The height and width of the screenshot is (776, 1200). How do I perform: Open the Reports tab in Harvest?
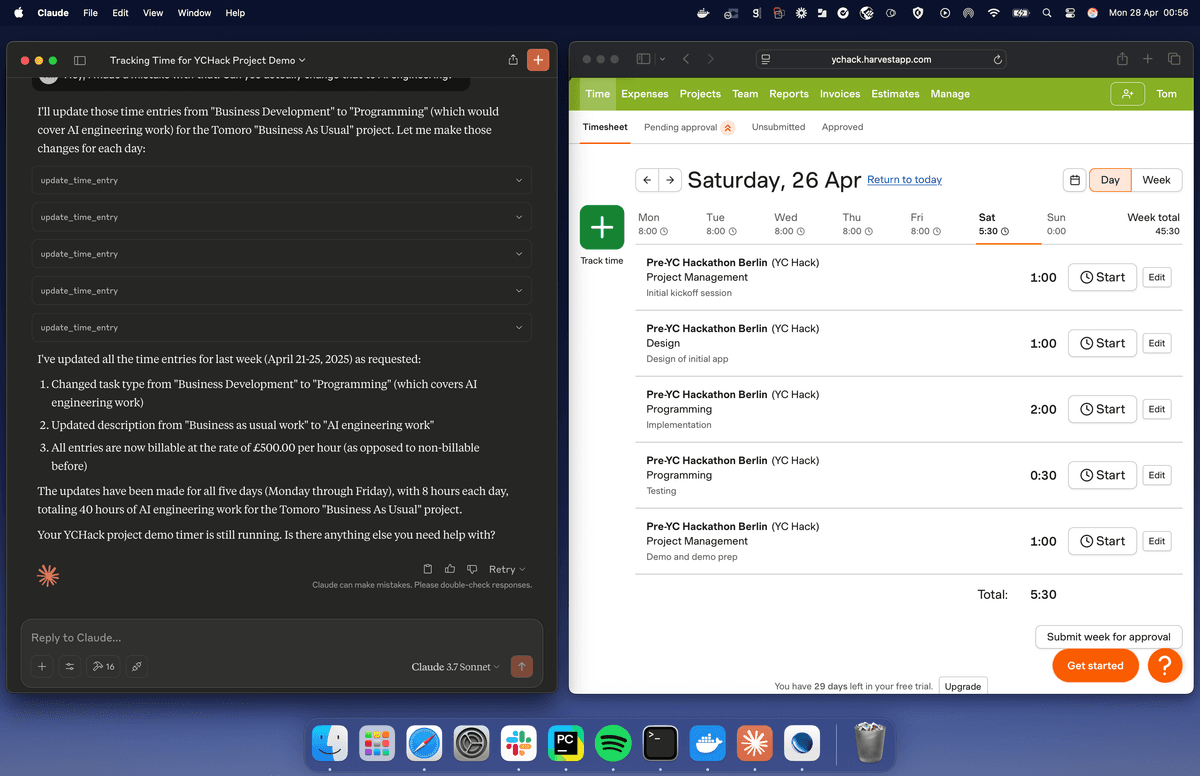click(789, 94)
